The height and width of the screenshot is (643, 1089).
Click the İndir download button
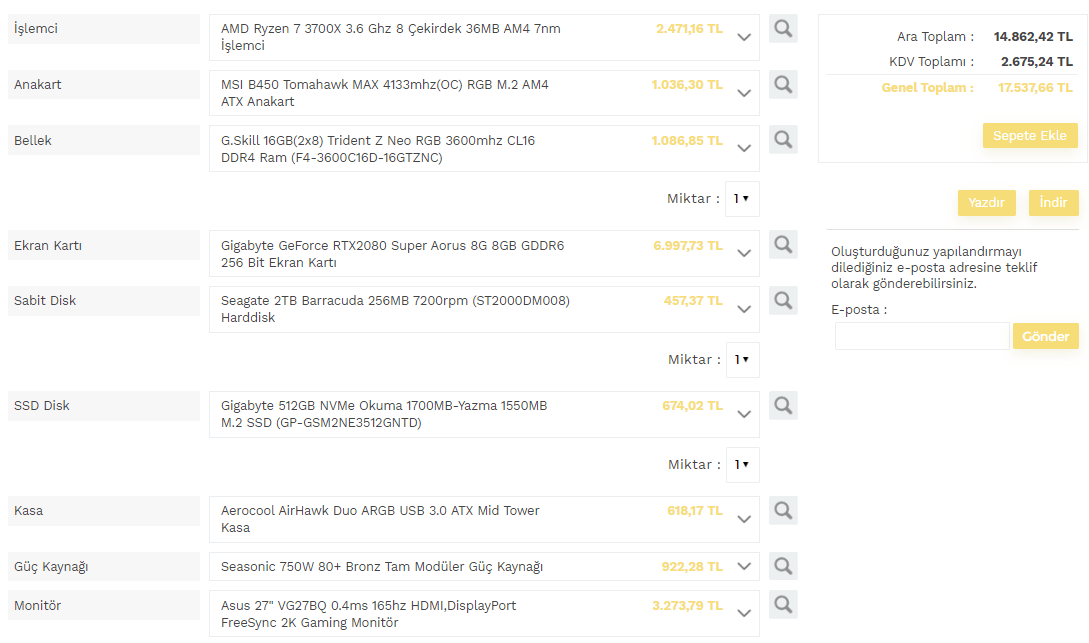pyautogui.click(x=1053, y=203)
